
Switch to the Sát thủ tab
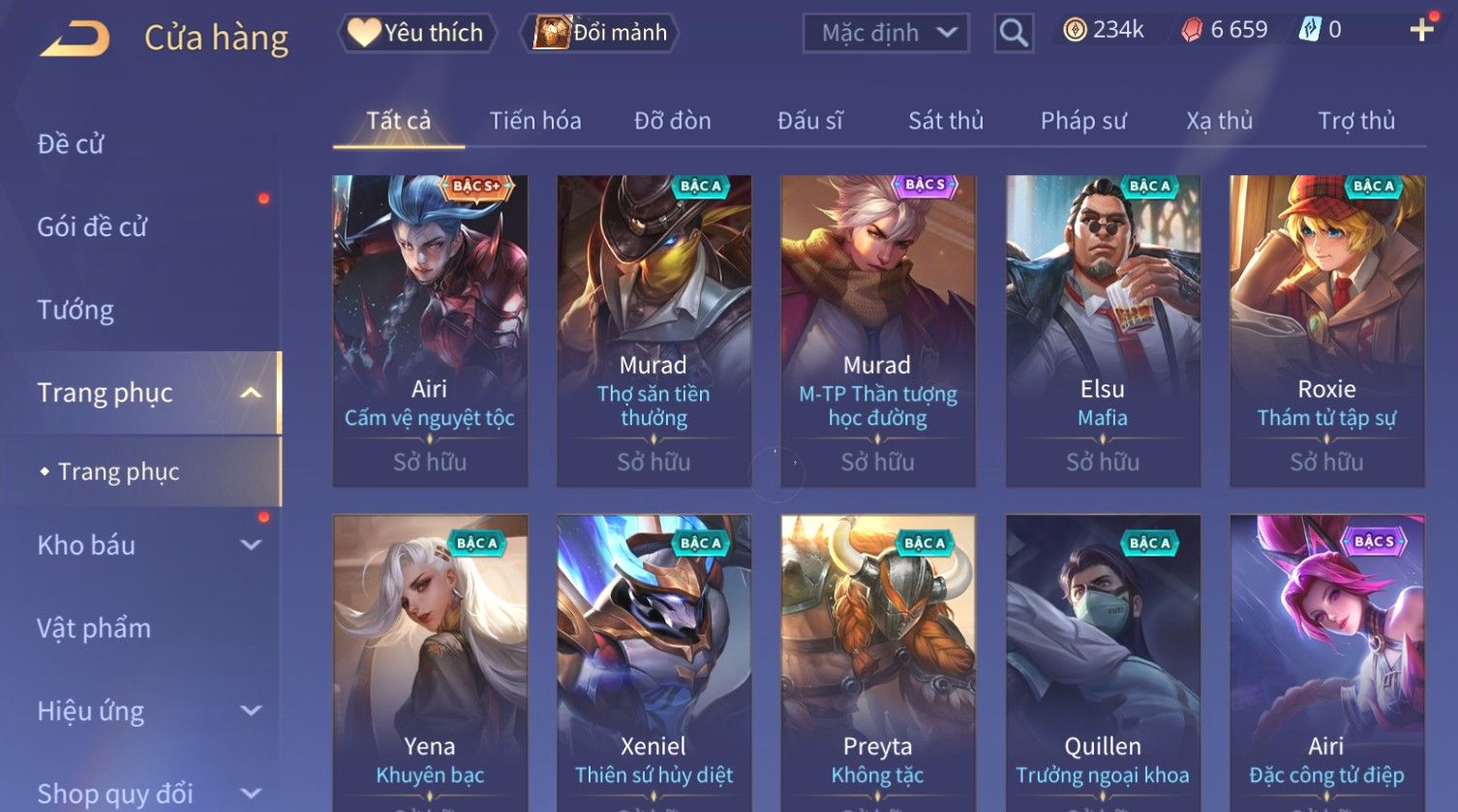coord(946,121)
